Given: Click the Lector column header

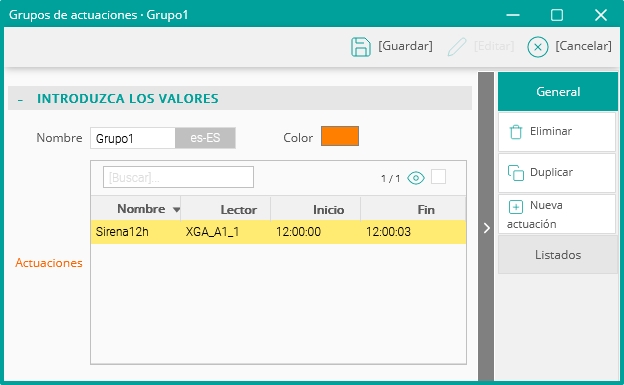Looking at the screenshot, I should 226,209.
